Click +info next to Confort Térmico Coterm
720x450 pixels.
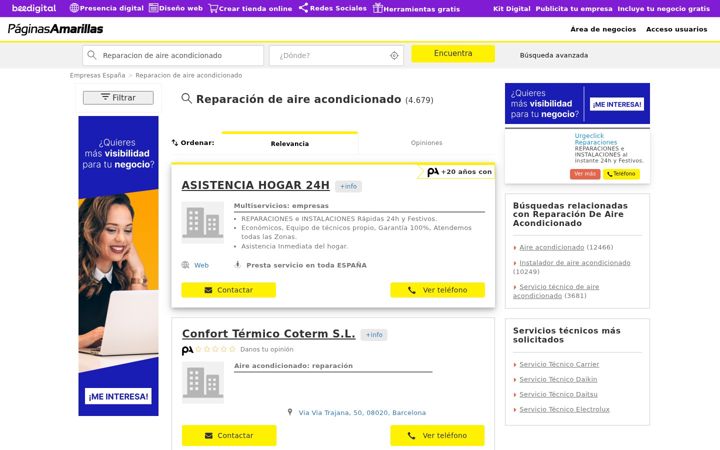(374, 335)
